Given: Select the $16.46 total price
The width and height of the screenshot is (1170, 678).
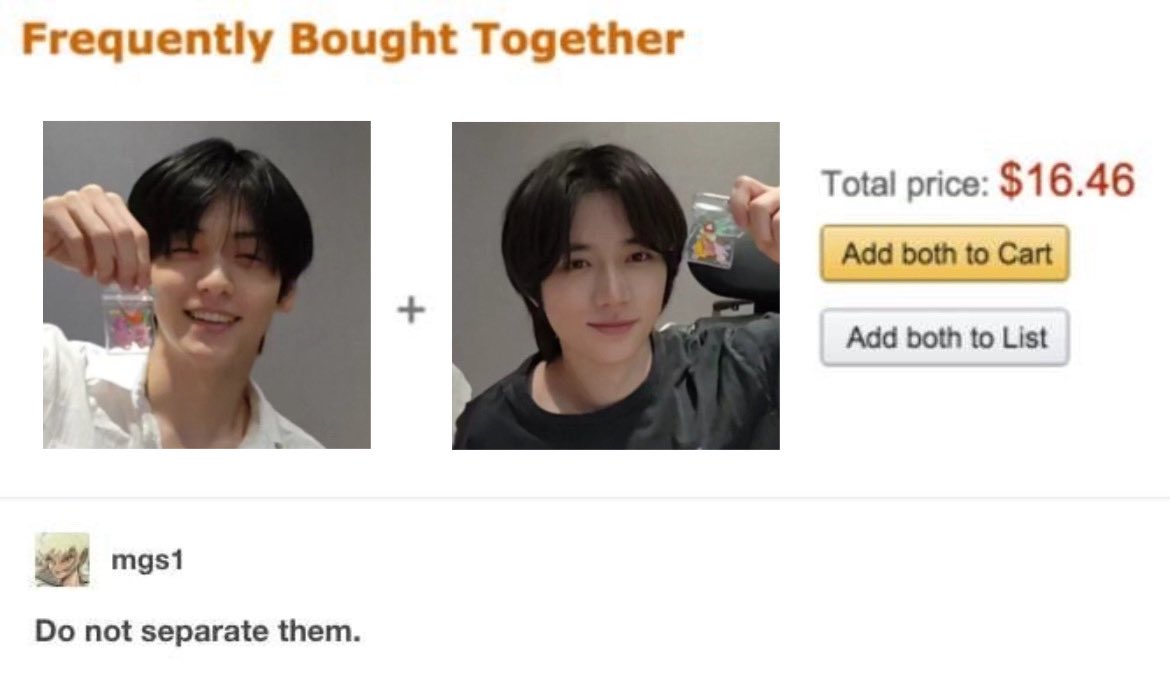Looking at the screenshot, I should click(x=1067, y=181).
